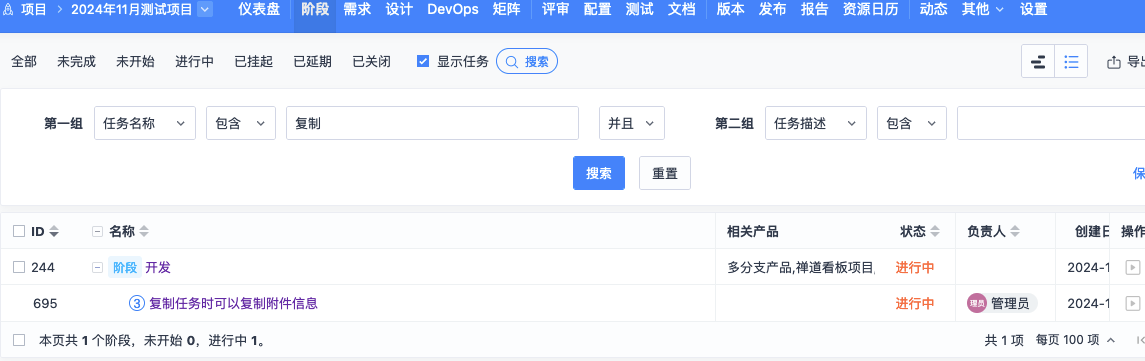
Task: Open the 设置 tab
Action: [x=1033, y=10]
